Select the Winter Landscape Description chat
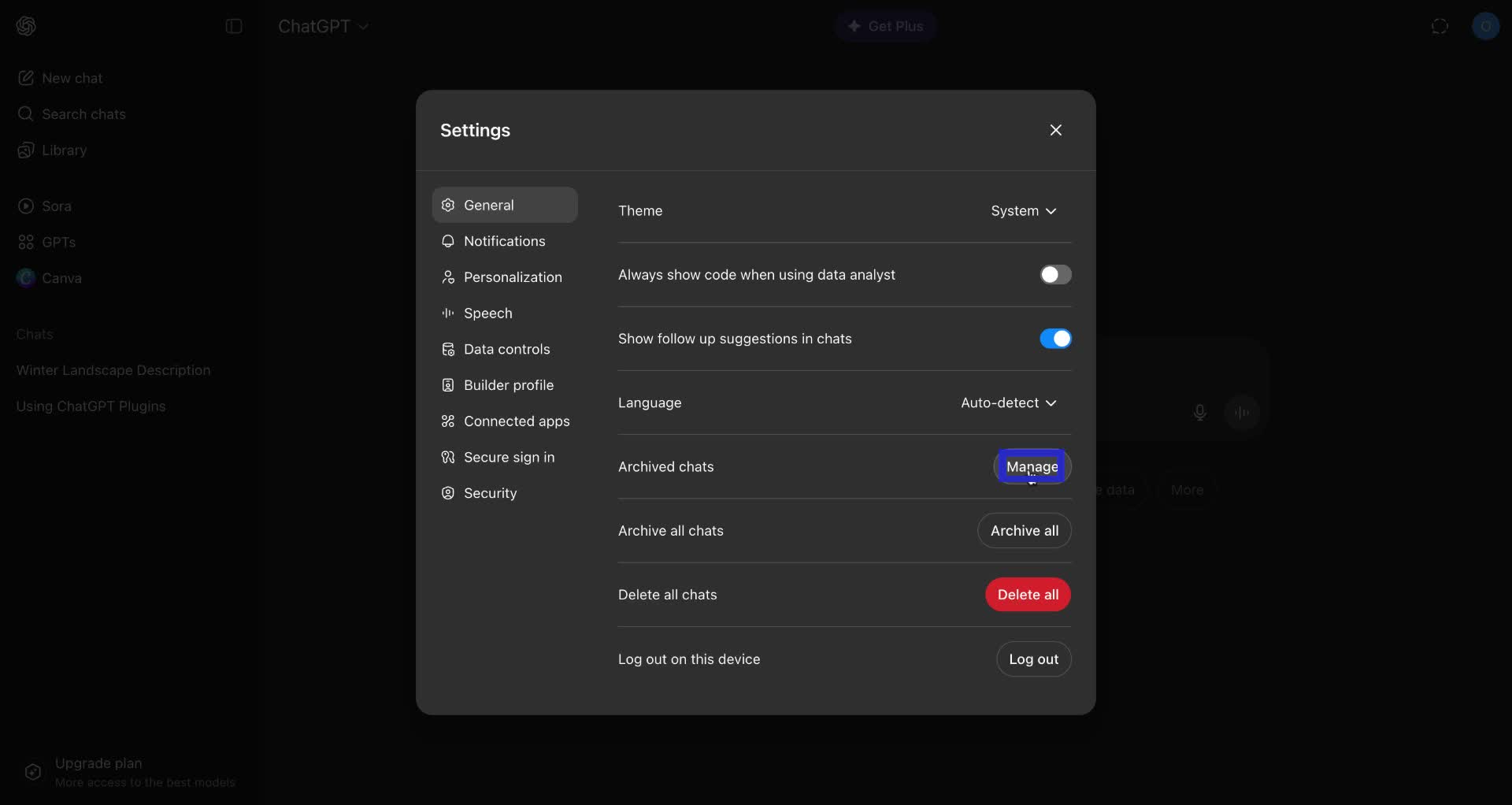Viewport: 1512px width, 805px height. (113, 370)
